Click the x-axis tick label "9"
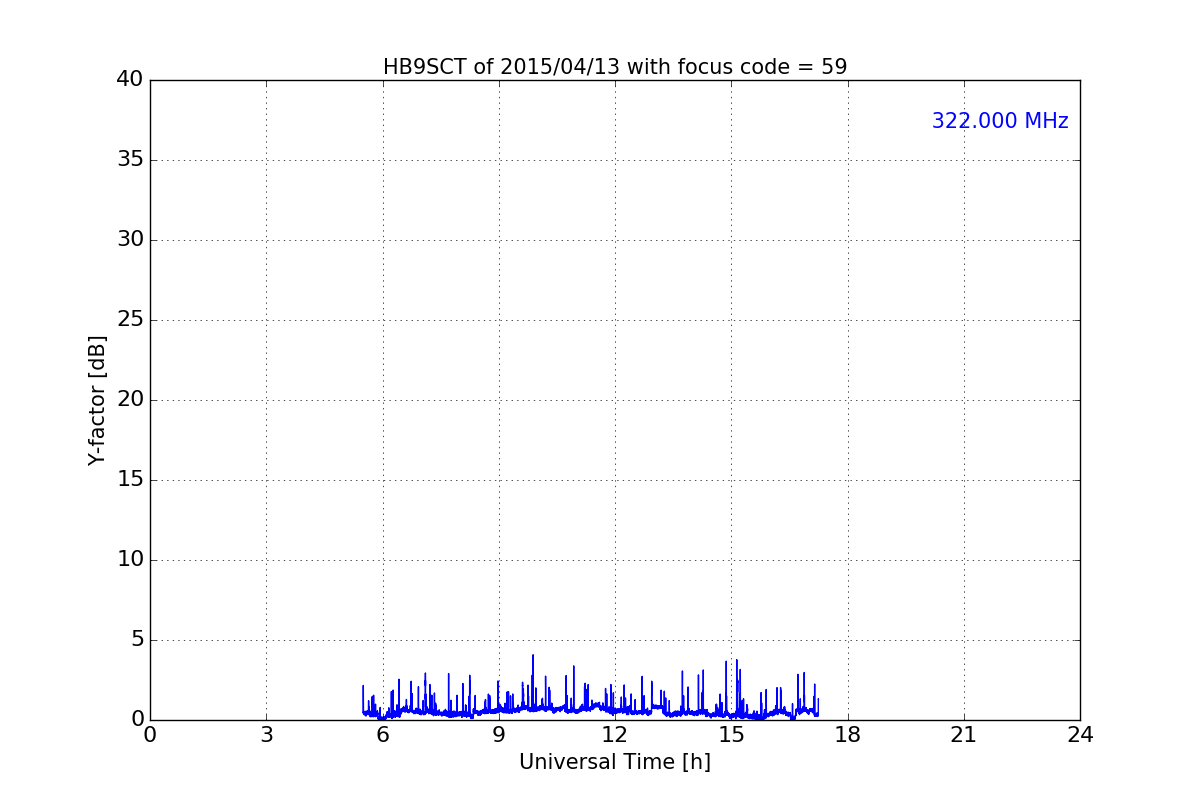Viewport: 1200px width, 800px height. (x=499, y=735)
